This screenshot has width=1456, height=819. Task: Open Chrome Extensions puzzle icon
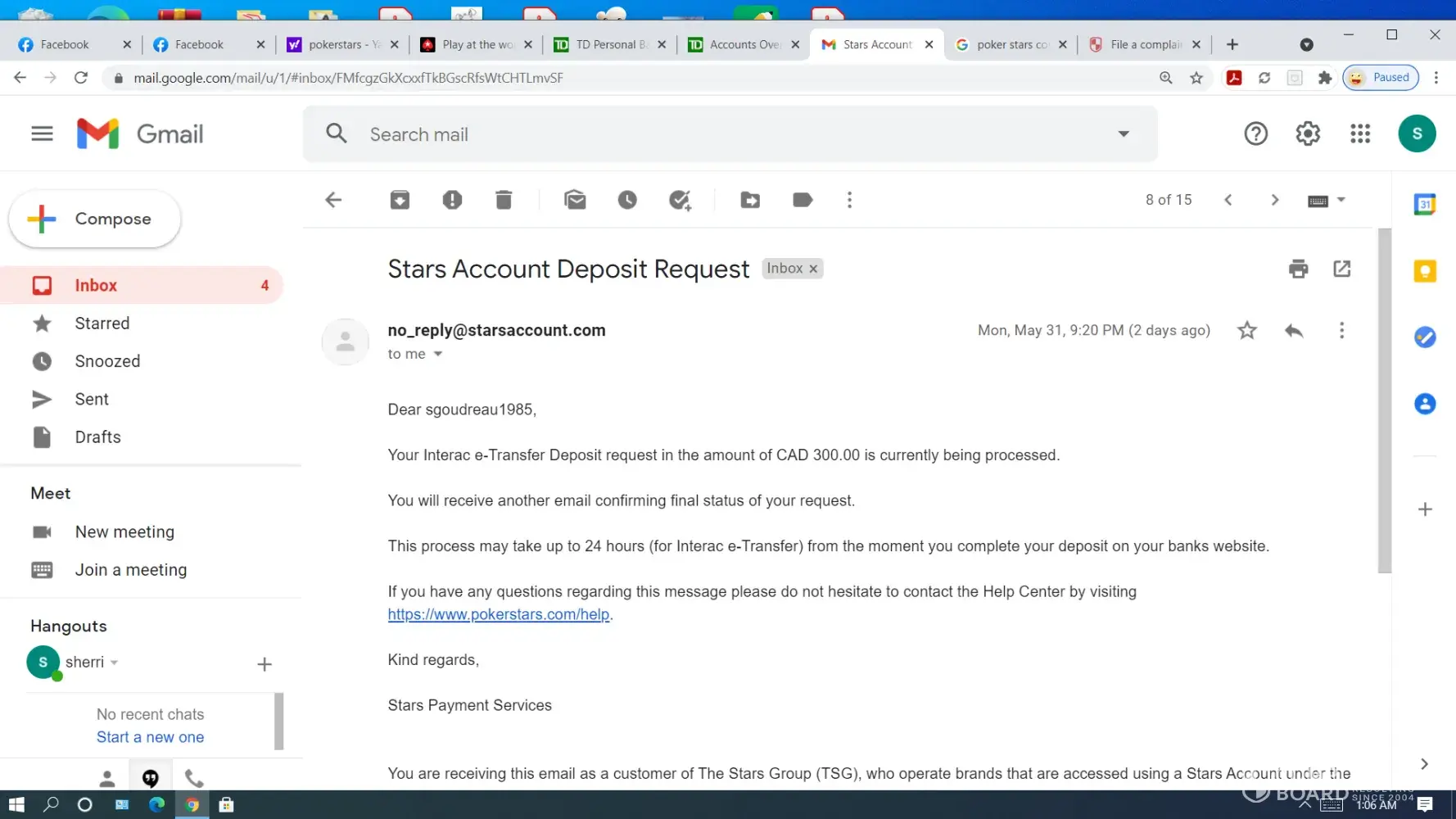[1325, 78]
